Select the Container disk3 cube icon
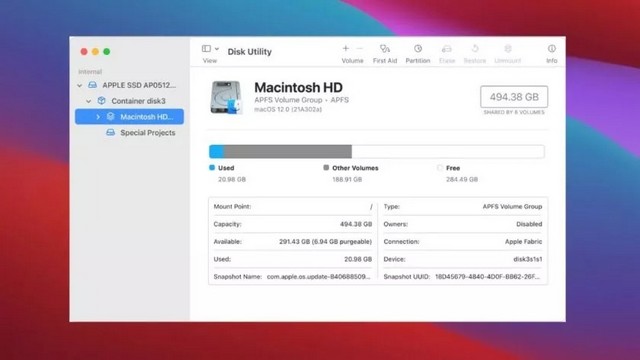Viewport: 640px width, 360px height. [102, 100]
